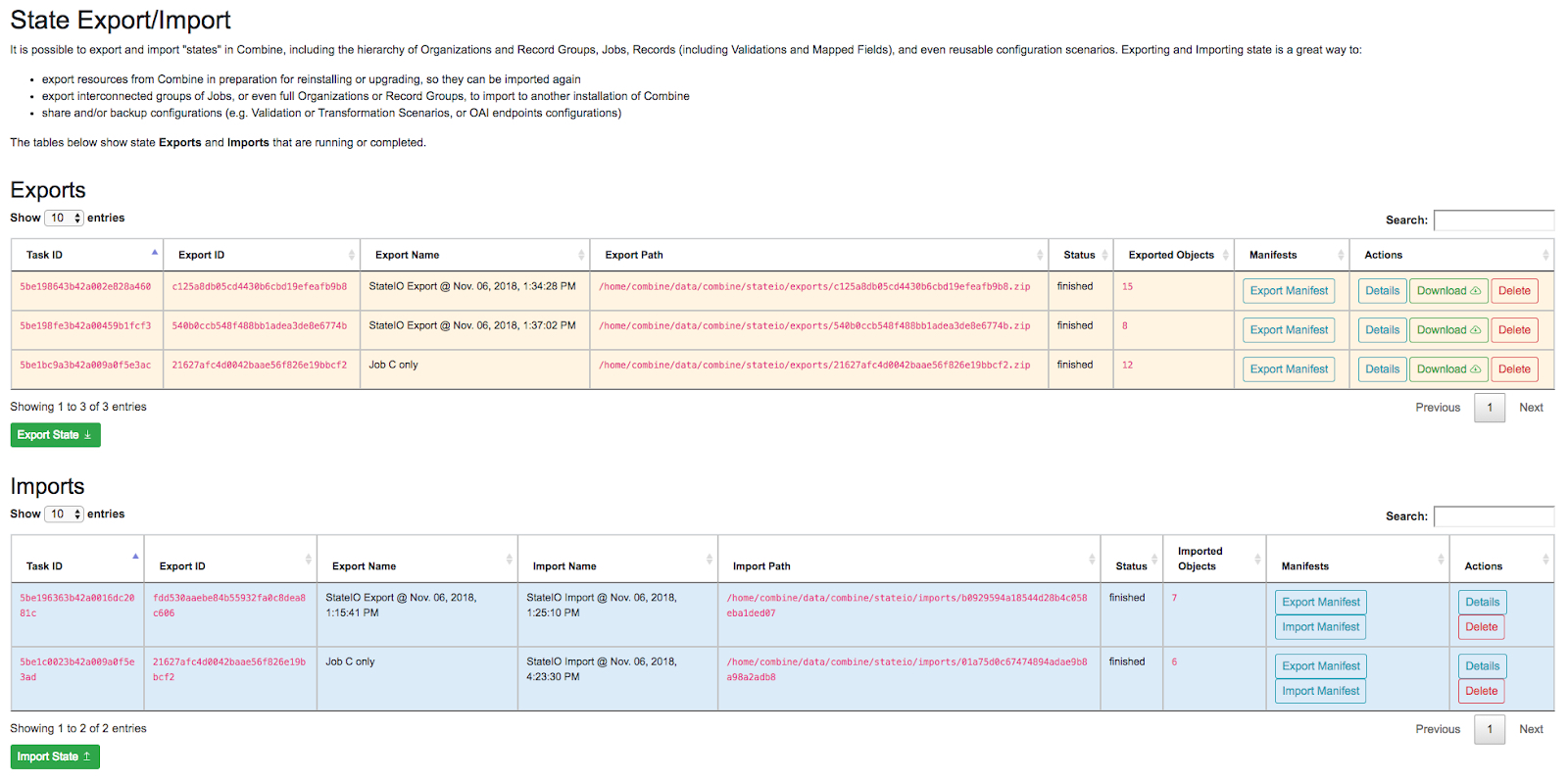This screenshot has width=1568, height=782.
Task: Go to Next page of Imports
Action: point(1531,729)
